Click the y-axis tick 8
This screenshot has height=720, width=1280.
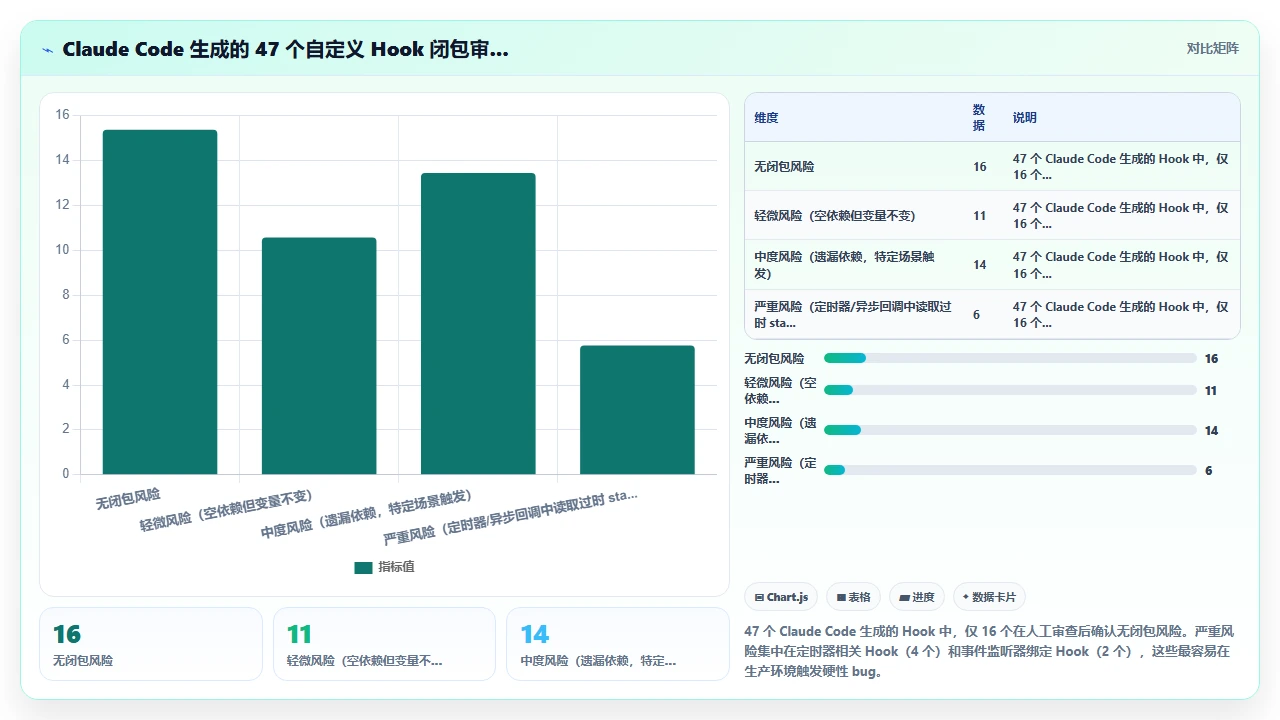66,295
